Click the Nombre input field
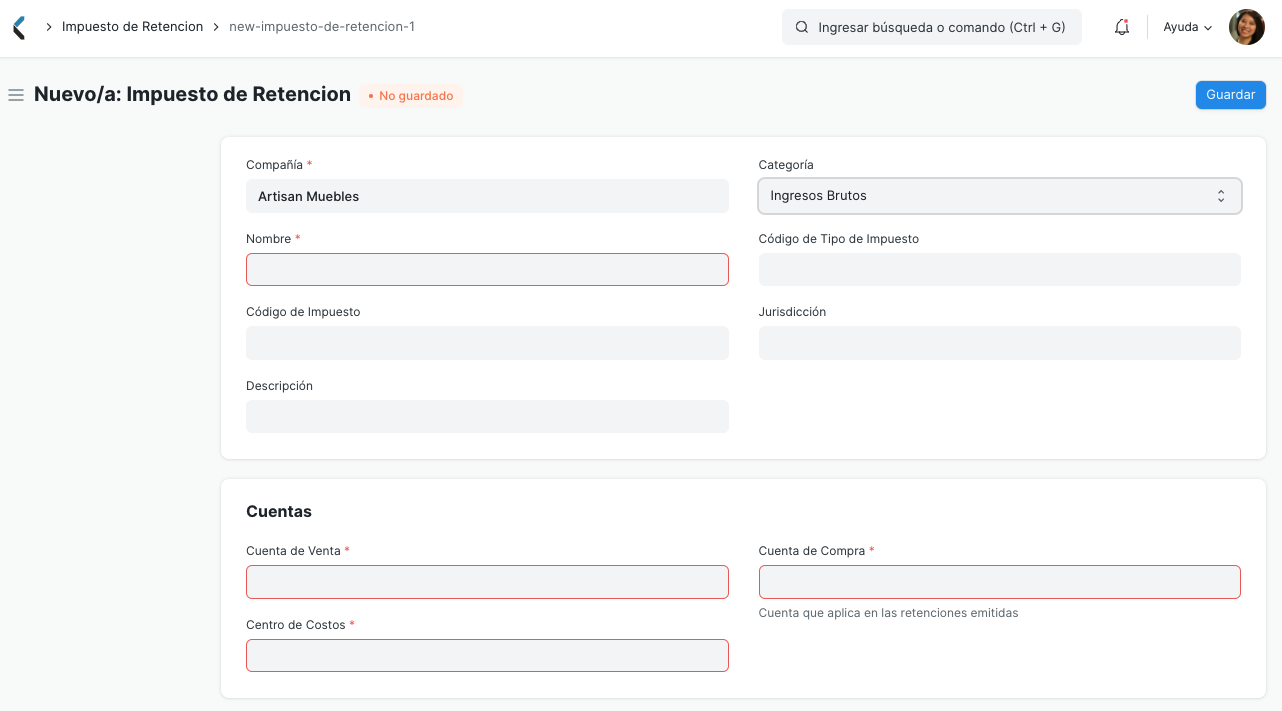Screen dimensions: 1282x711 [x=487, y=270]
